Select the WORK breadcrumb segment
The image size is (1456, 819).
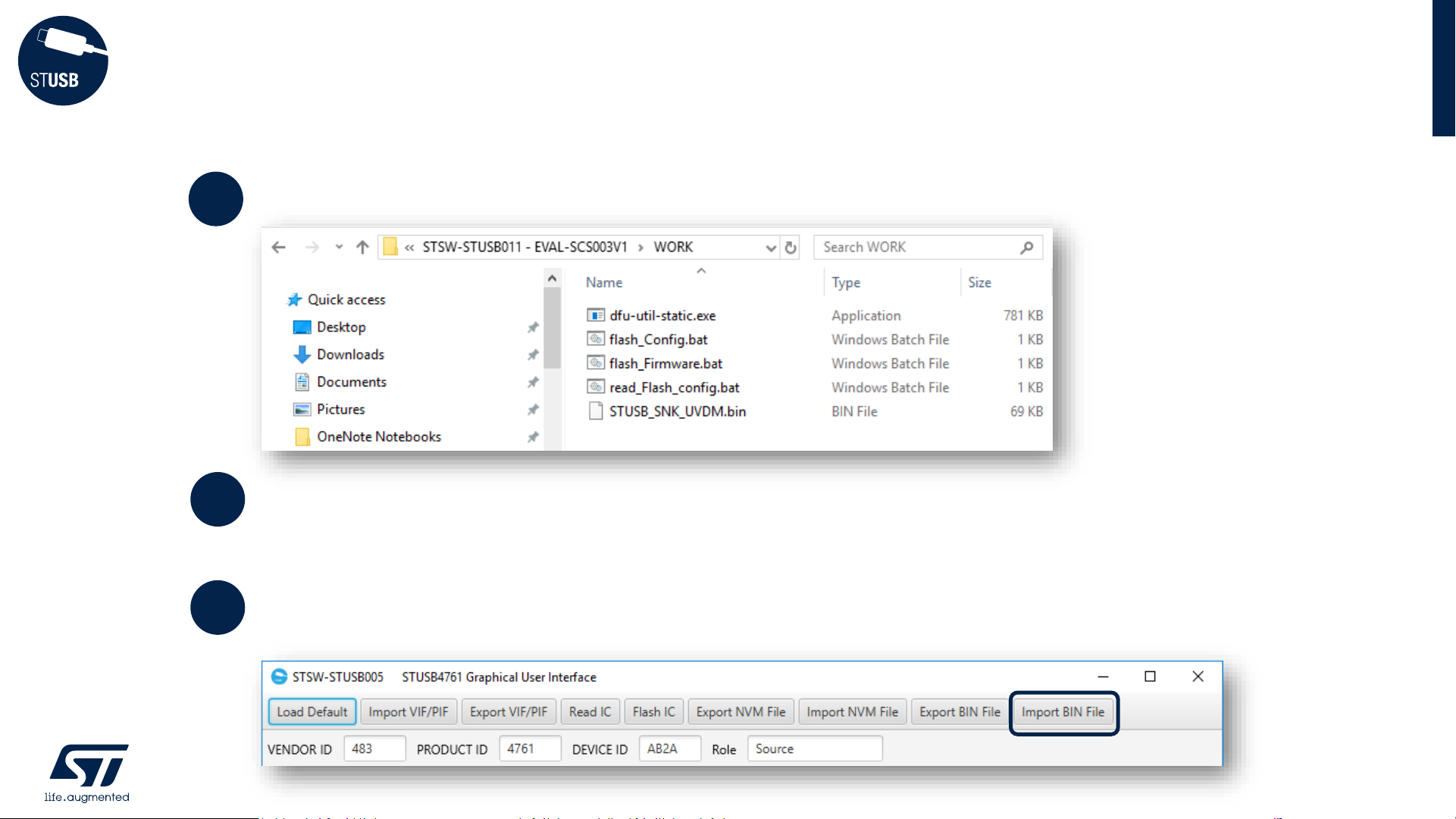(x=673, y=247)
